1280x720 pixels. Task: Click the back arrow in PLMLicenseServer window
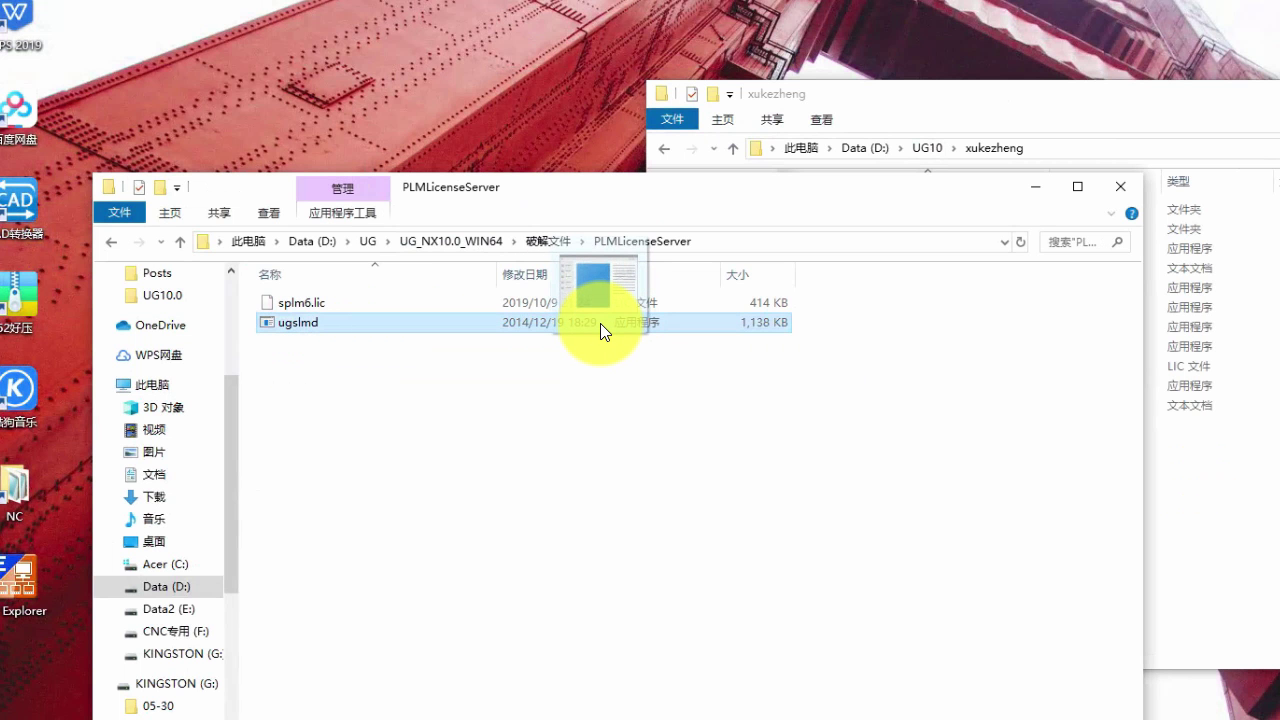112,242
